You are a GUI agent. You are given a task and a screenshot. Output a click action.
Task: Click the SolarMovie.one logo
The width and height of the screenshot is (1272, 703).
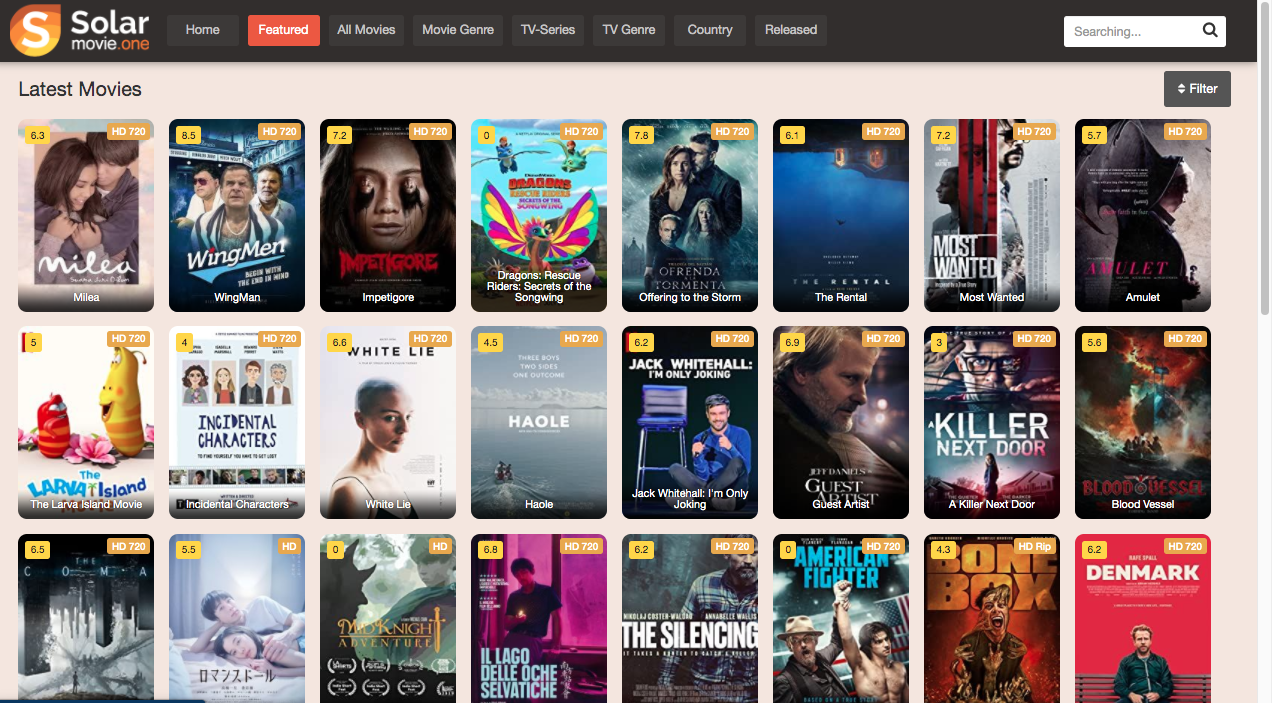80,30
